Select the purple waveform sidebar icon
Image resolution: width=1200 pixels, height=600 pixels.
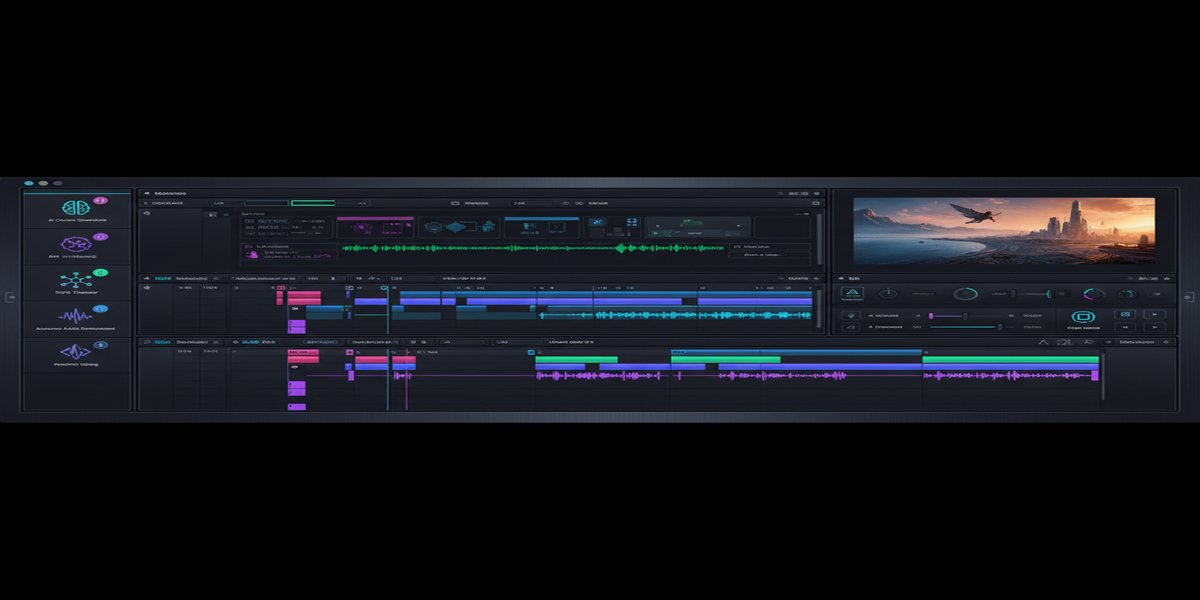coord(76,317)
